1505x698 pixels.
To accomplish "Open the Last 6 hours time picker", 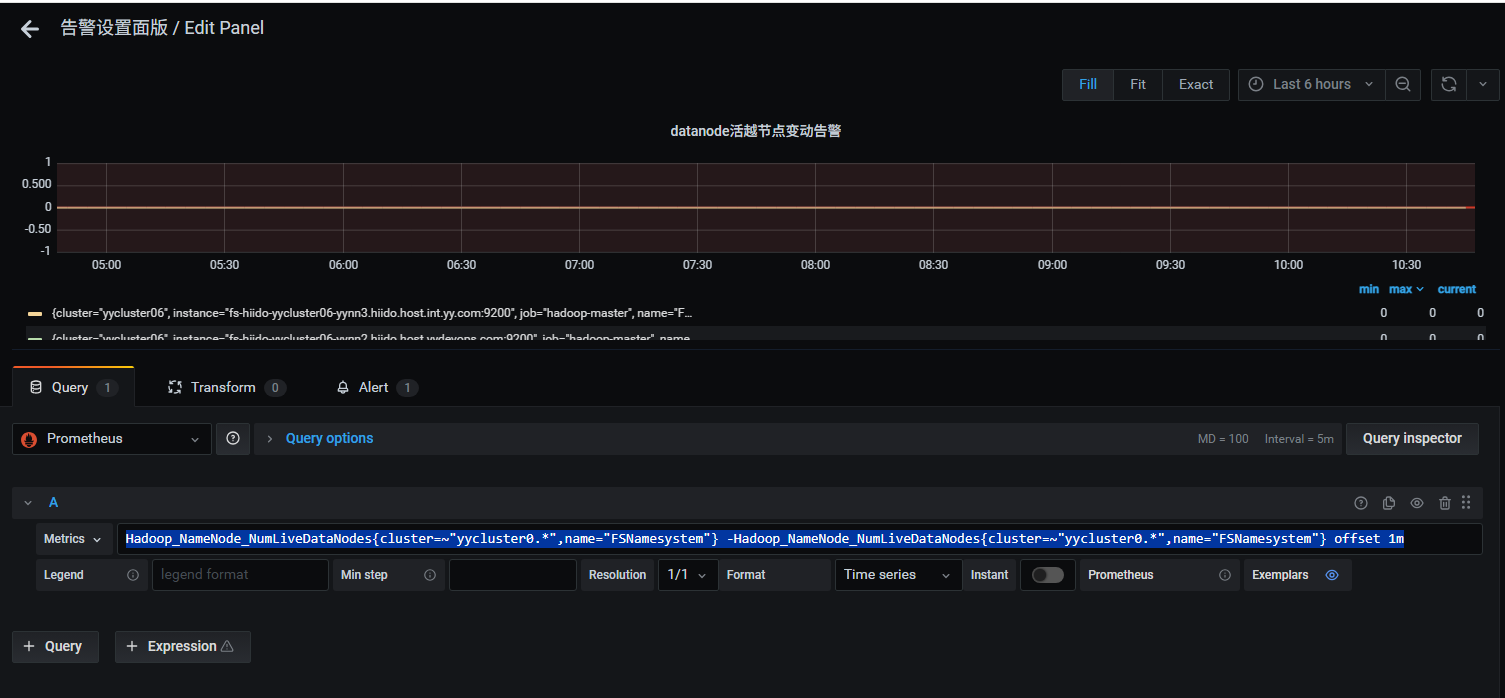I will tap(1311, 85).
